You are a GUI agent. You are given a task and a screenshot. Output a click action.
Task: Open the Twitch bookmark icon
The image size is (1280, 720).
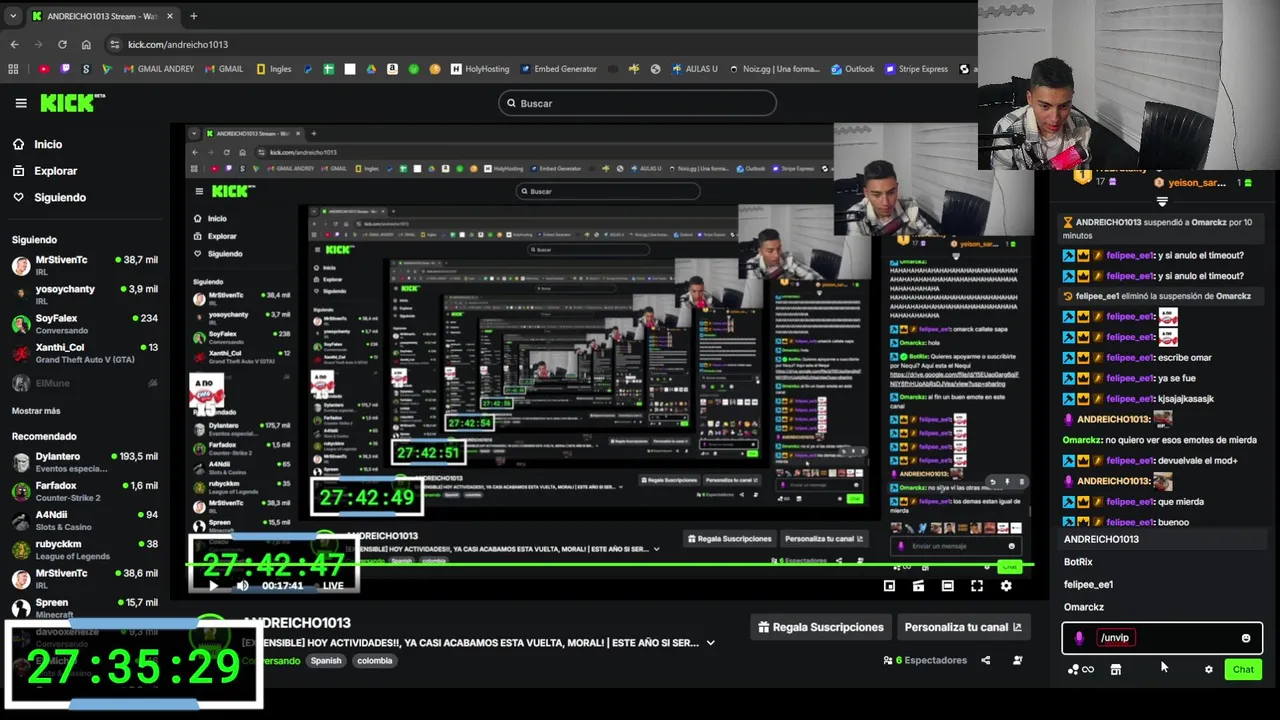pyautogui.click(x=65, y=69)
